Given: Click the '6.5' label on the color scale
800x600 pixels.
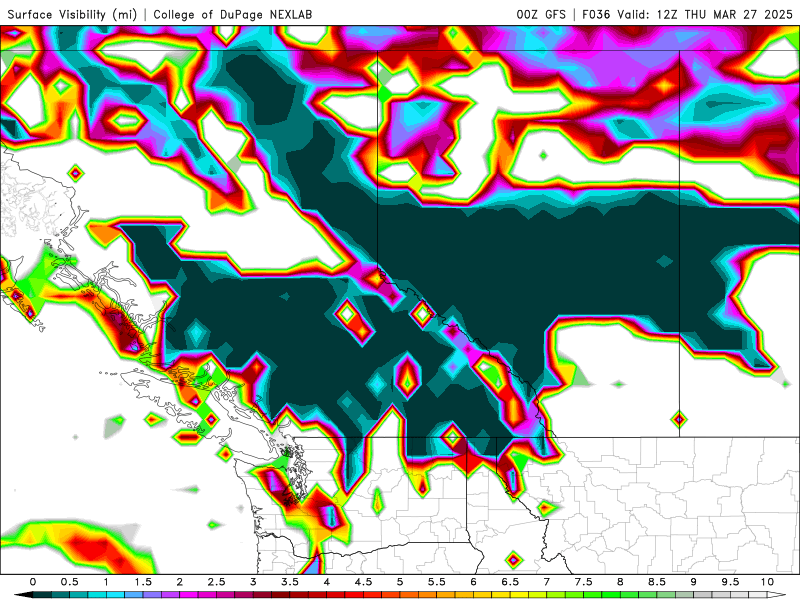Looking at the screenshot, I should pyautogui.click(x=510, y=582).
